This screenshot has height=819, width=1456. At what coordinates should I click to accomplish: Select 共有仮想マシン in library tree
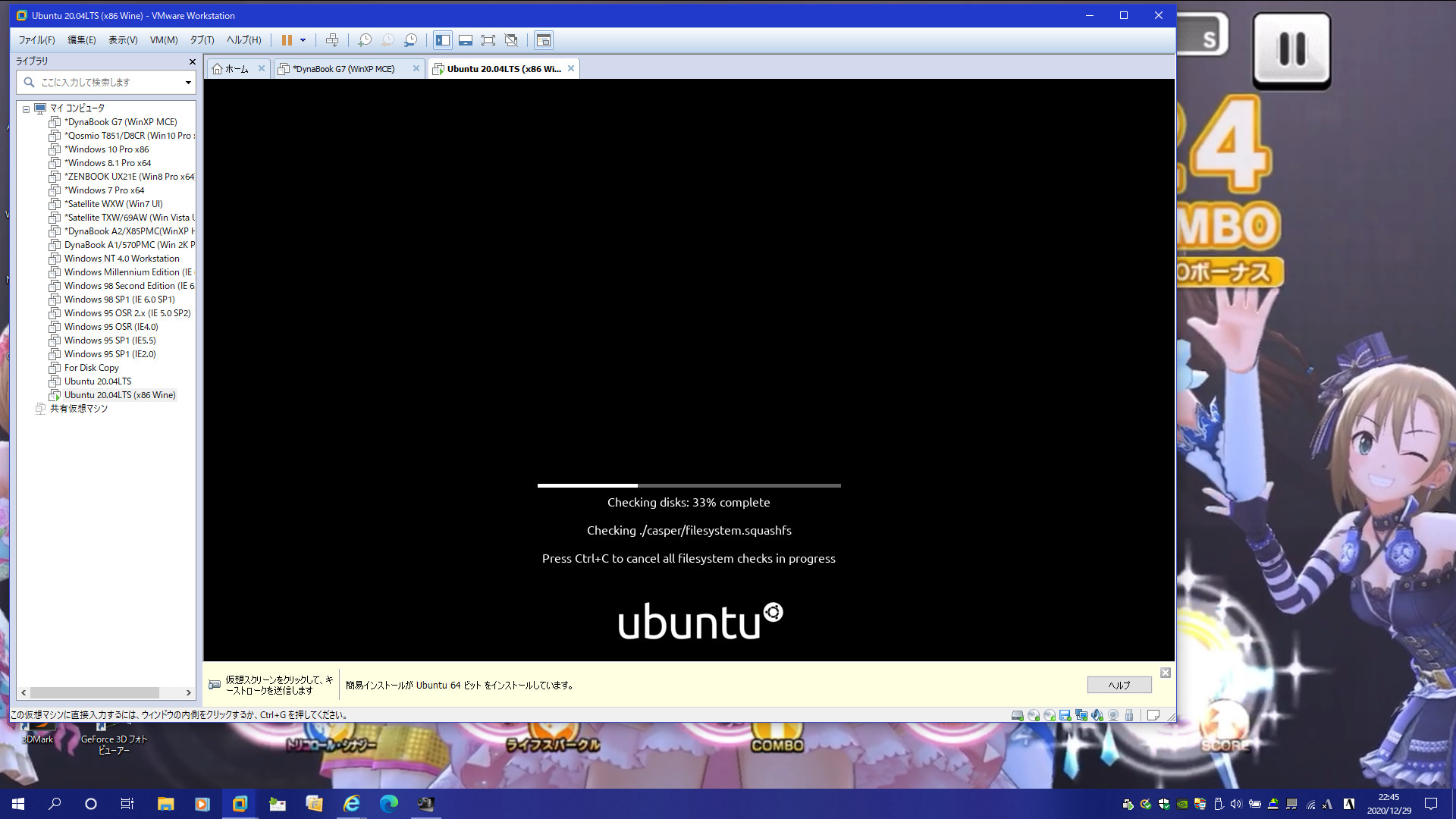(71, 409)
